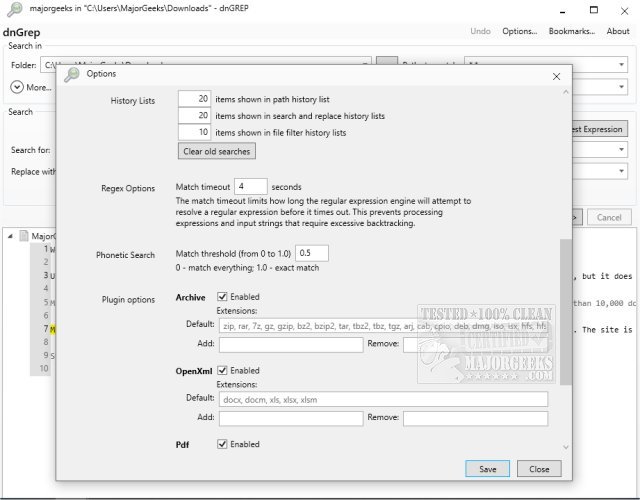Click Clear old searches button
This screenshot has height=500, width=640.
[x=217, y=151]
